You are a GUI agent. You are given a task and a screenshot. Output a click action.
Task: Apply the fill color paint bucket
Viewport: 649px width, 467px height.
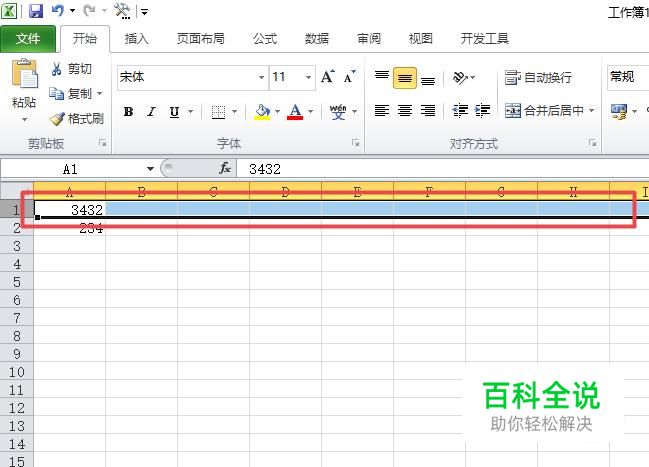(262, 111)
